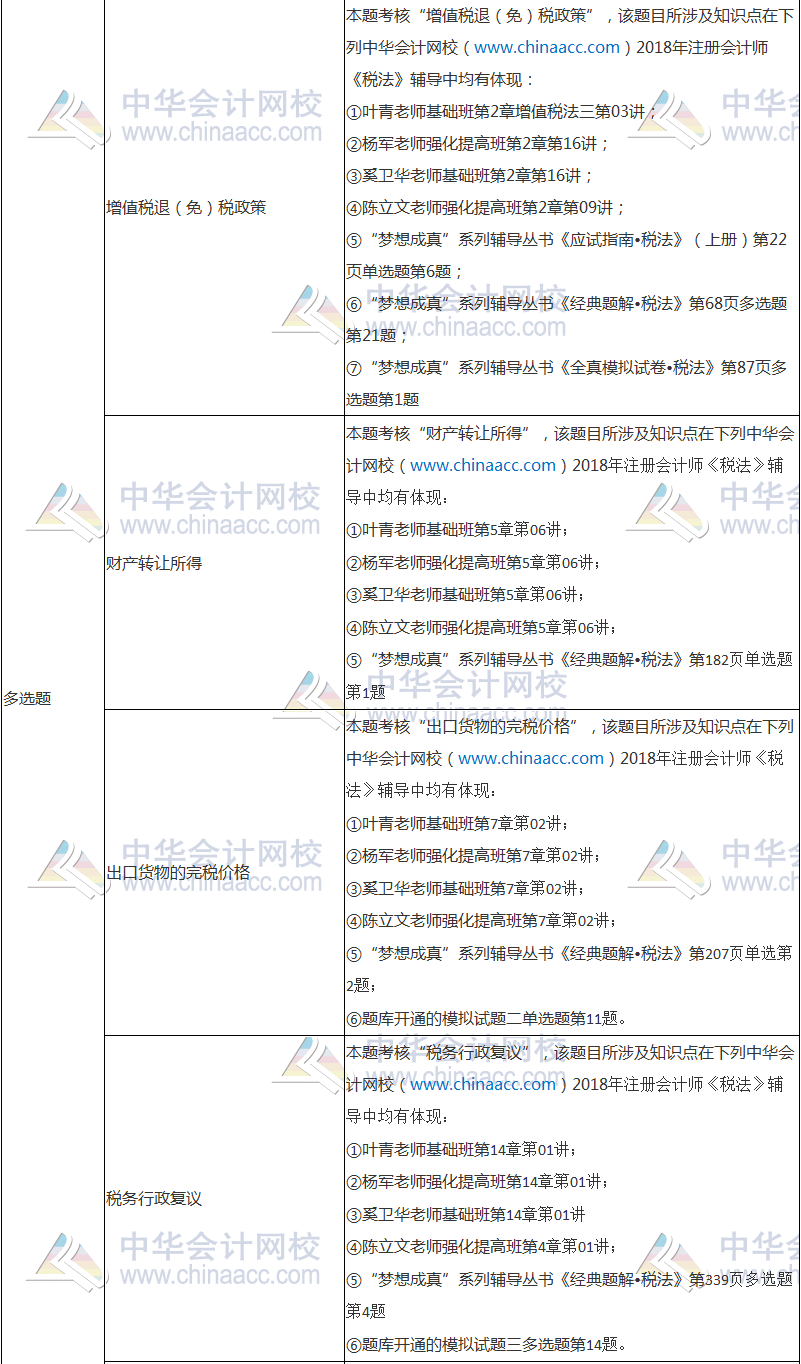Select line ④陈立文老师强化提高班第7章第02讲
The width and height of the screenshot is (801, 1364).
click(x=482, y=920)
